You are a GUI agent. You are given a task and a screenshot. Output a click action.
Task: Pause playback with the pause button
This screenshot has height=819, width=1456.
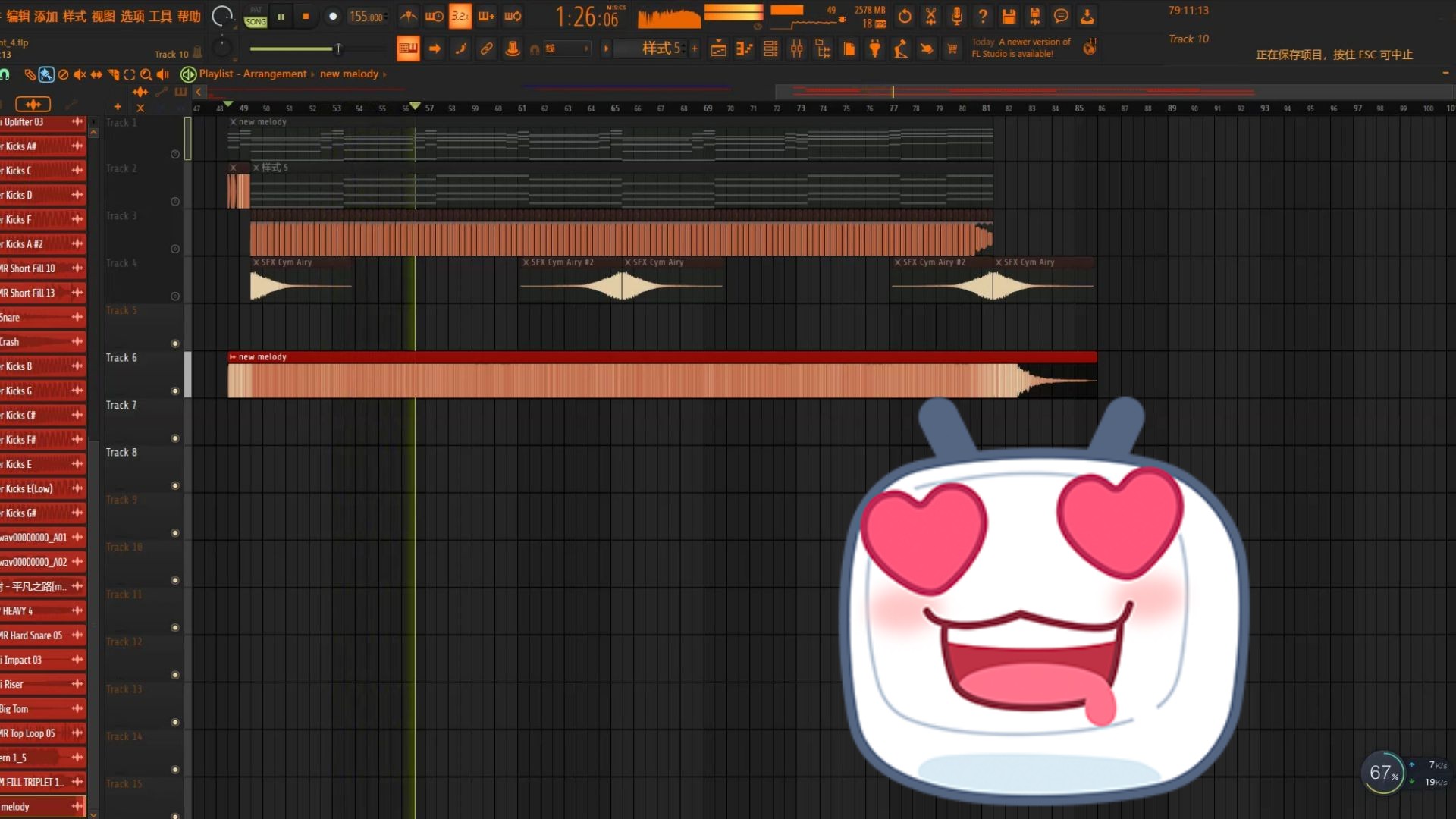[x=281, y=17]
